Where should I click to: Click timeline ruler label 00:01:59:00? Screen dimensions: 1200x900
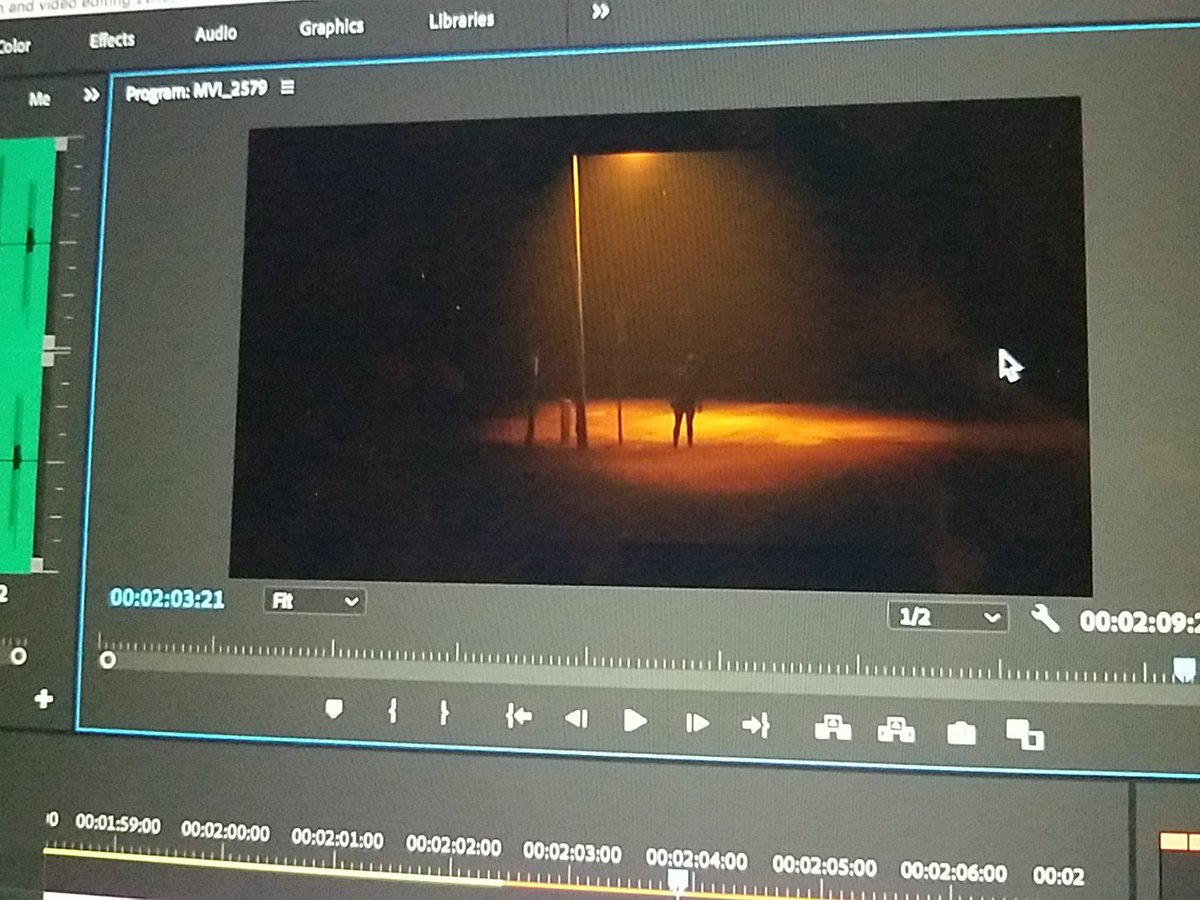pos(118,825)
